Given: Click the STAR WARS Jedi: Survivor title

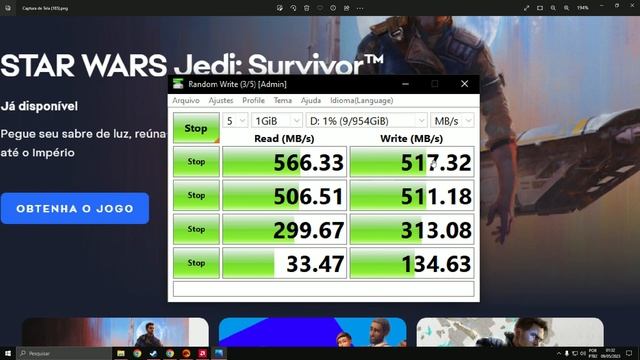Looking at the screenshot, I should tap(192, 65).
